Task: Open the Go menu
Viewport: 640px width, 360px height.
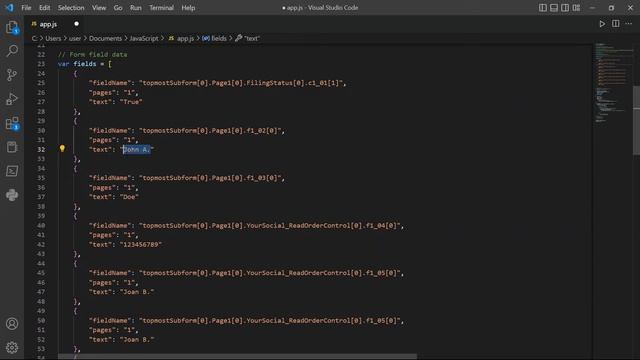Action: tap(118, 8)
